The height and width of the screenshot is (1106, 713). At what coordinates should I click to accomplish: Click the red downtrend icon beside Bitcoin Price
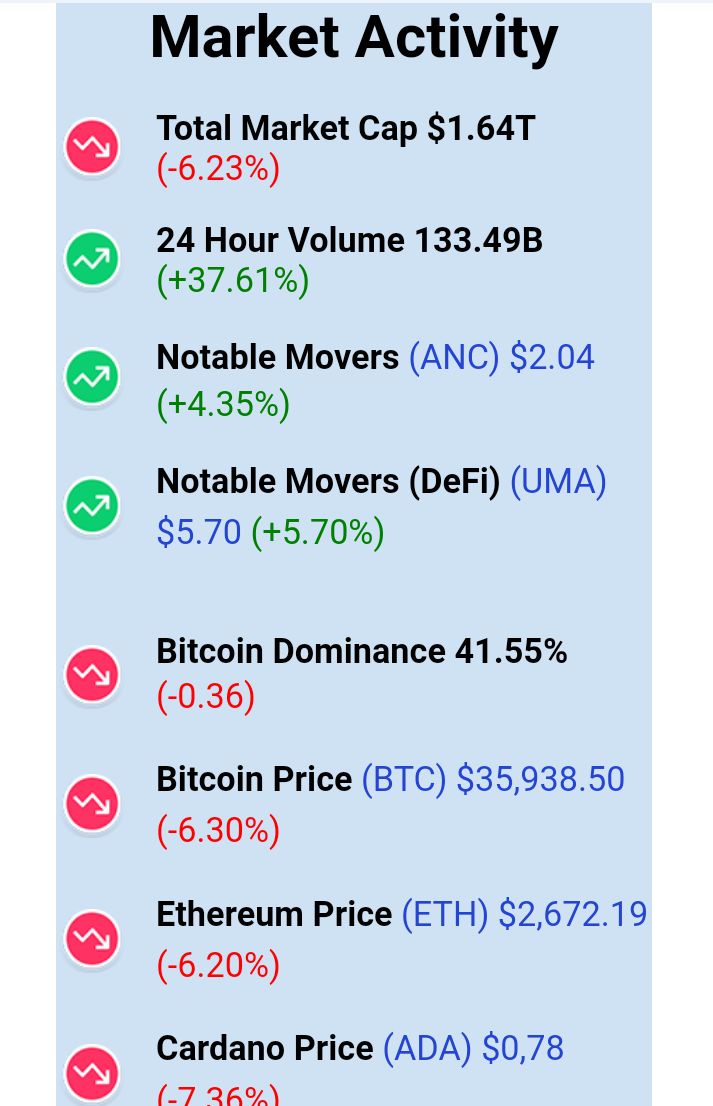tap(92, 803)
